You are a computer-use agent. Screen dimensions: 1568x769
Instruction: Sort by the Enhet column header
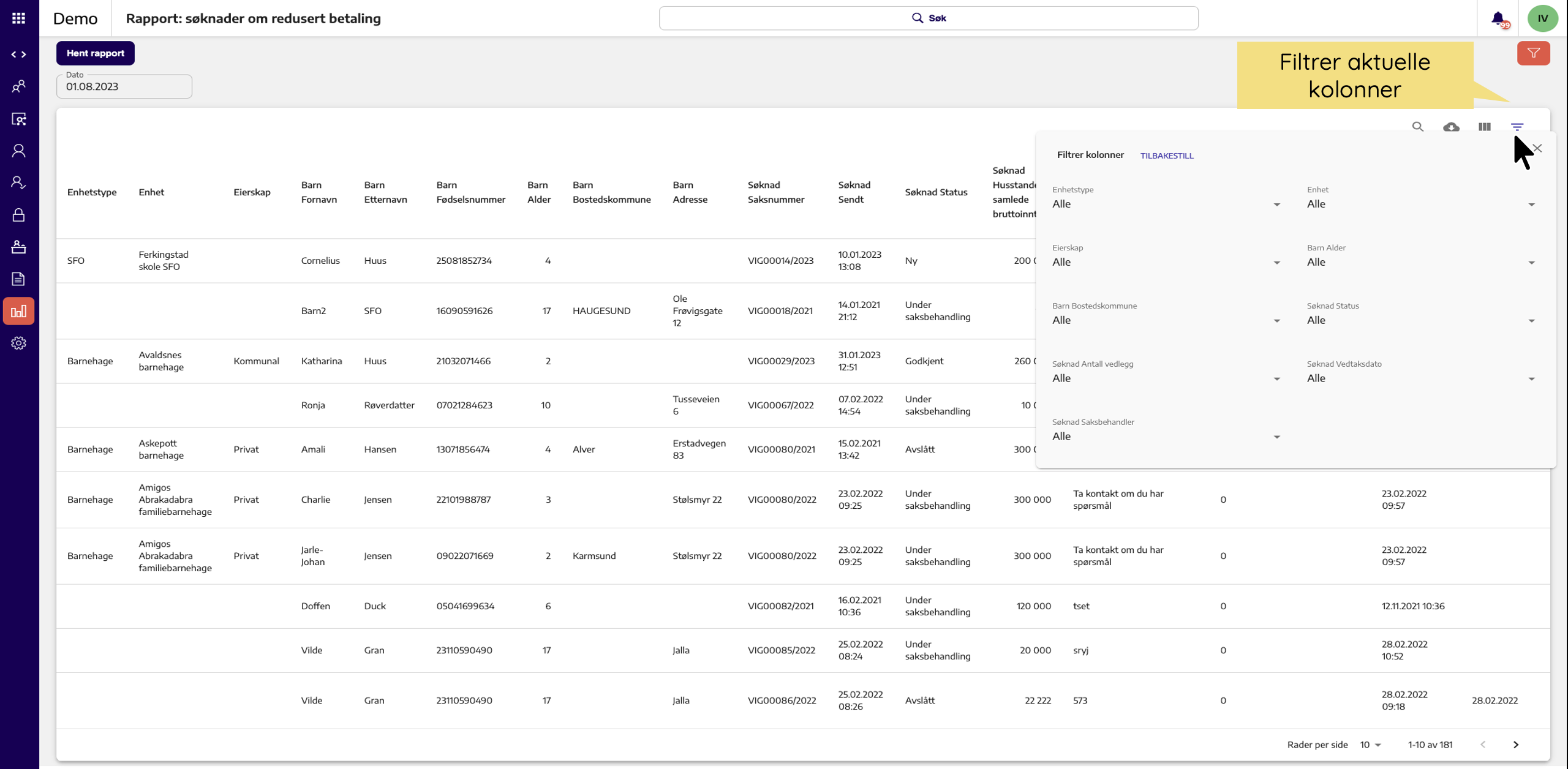point(151,192)
